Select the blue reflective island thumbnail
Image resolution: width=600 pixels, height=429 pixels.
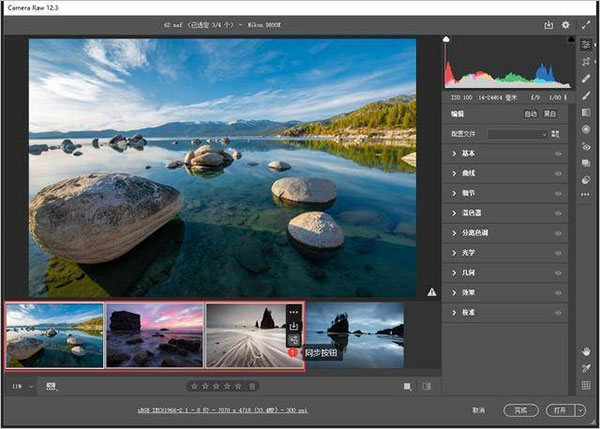pos(355,335)
